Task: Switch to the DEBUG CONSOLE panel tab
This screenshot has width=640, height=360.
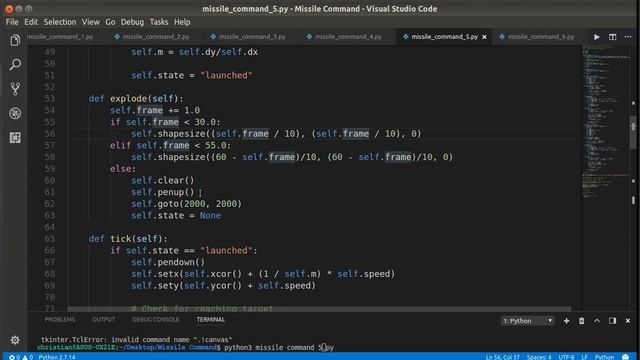Action: pyautogui.click(x=156, y=320)
